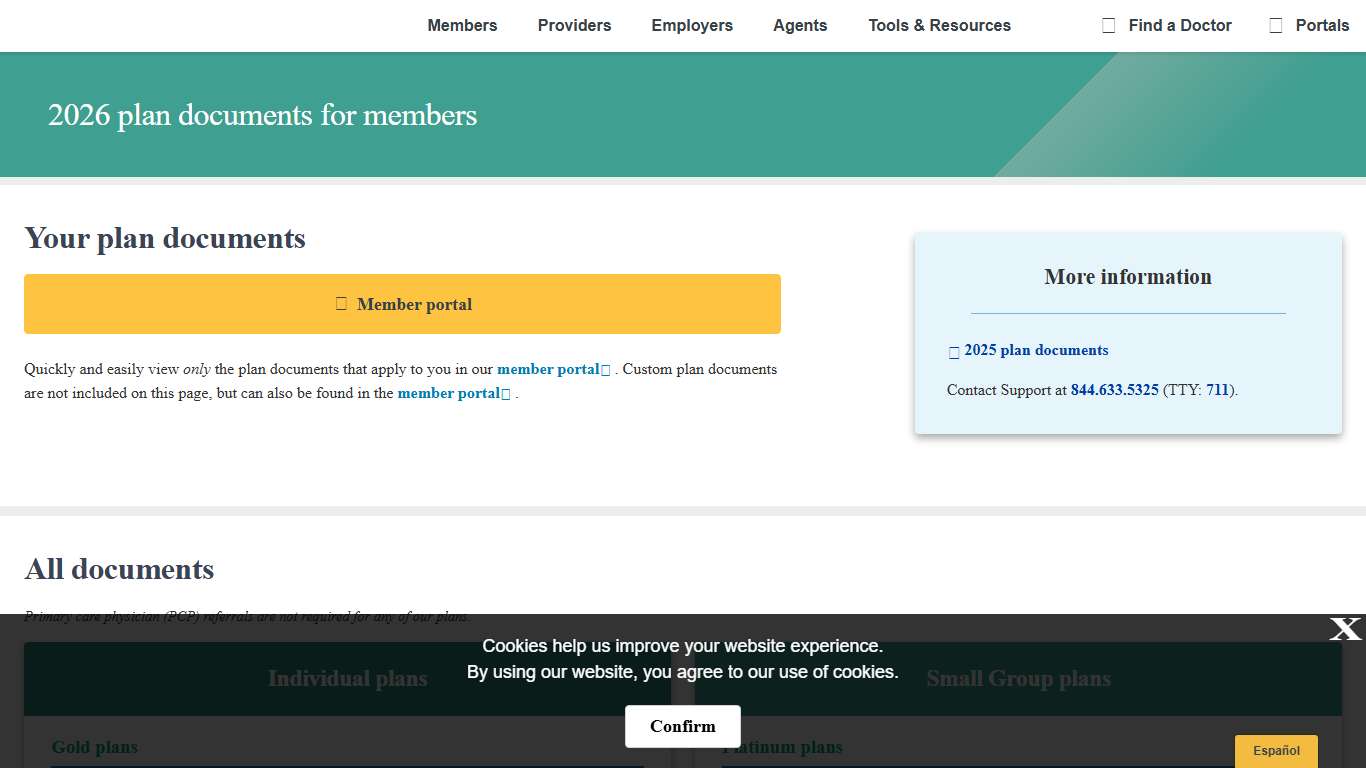Click the Find a Doctor text link

(1180, 26)
